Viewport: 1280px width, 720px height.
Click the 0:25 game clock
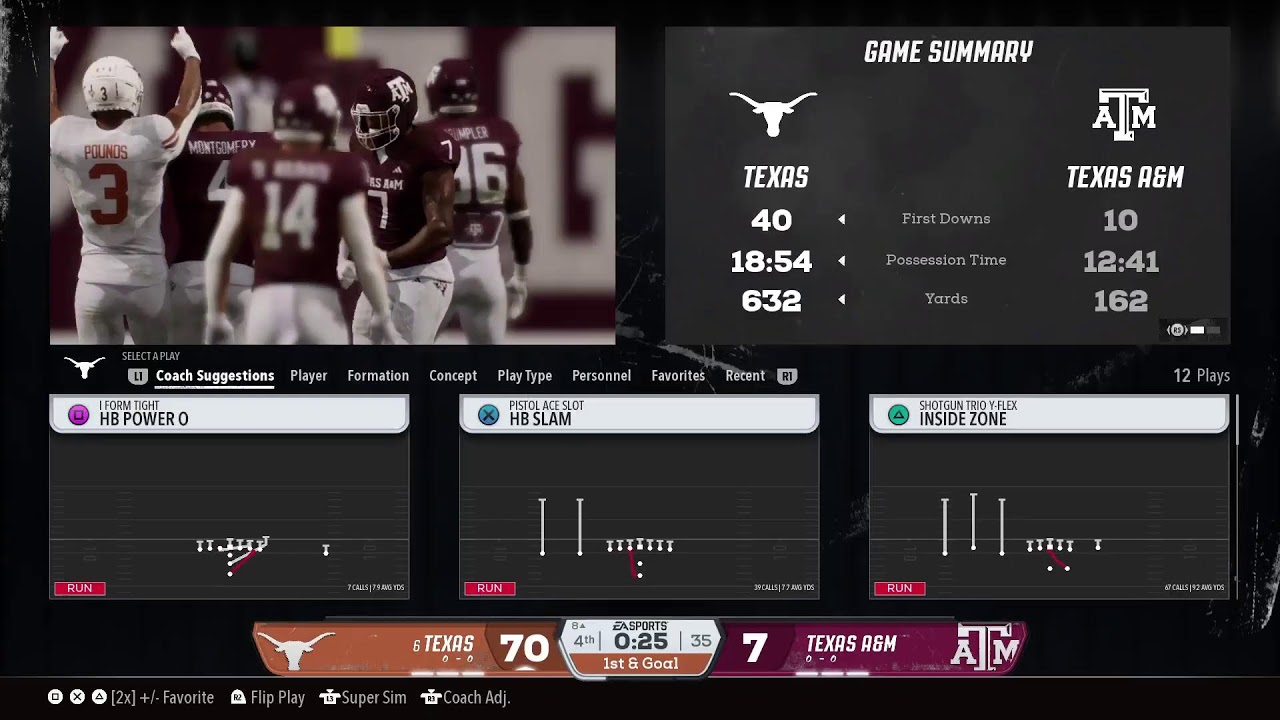[x=641, y=641]
